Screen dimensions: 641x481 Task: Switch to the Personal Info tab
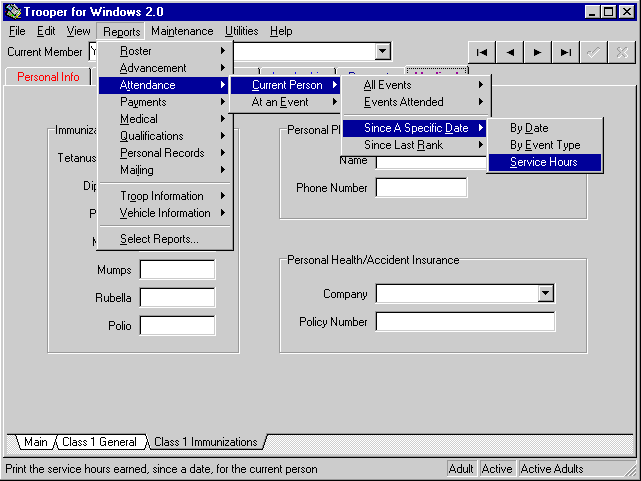point(48,77)
